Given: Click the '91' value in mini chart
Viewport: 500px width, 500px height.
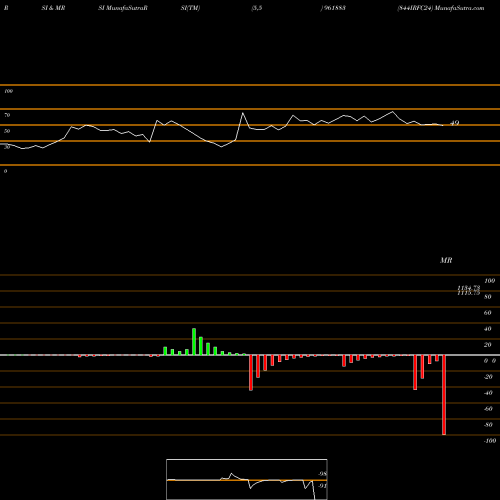Looking at the screenshot, I should point(322,486).
